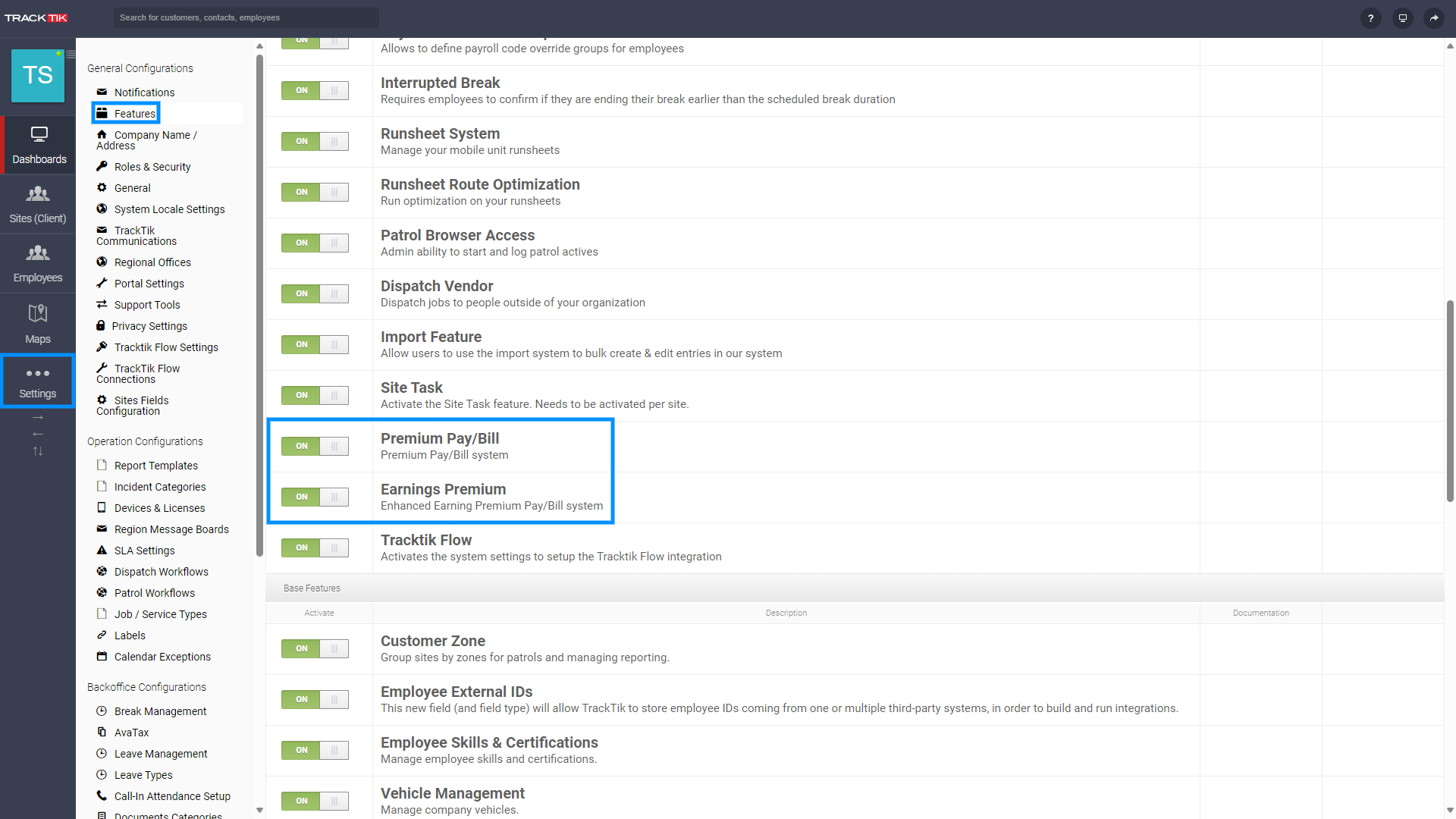
Task: Toggle the Employee External IDs switch
Action: pyautogui.click(x=315, y=699)
